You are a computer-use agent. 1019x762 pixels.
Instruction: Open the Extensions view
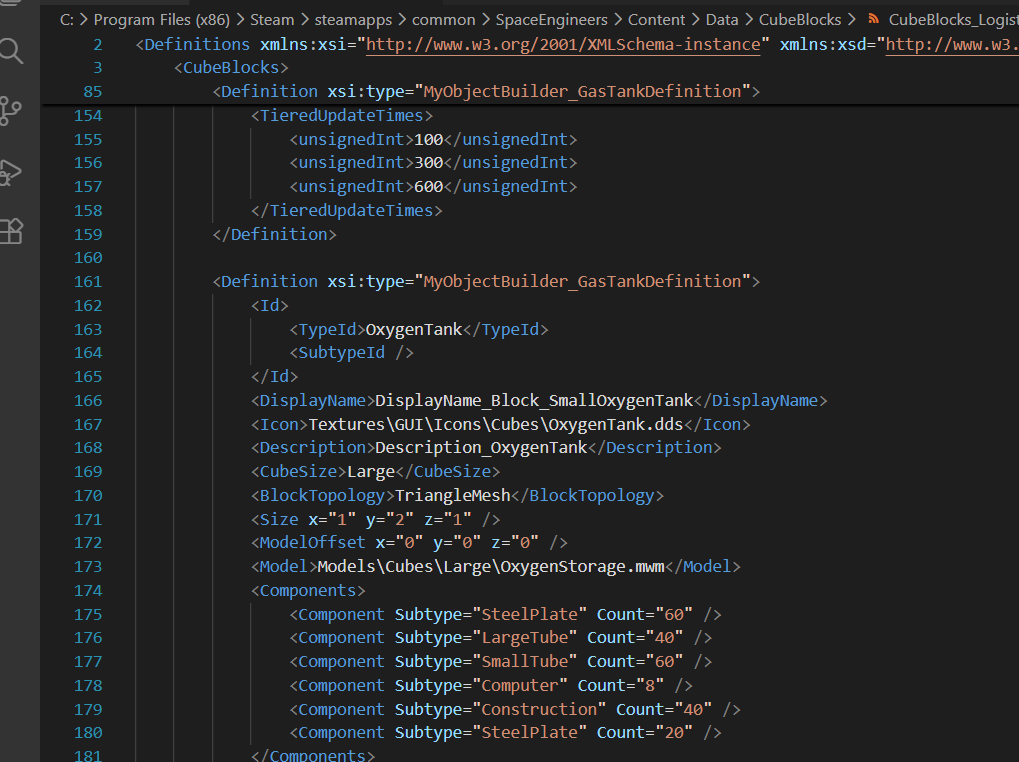pyautogui.click(x=12, y=231)
